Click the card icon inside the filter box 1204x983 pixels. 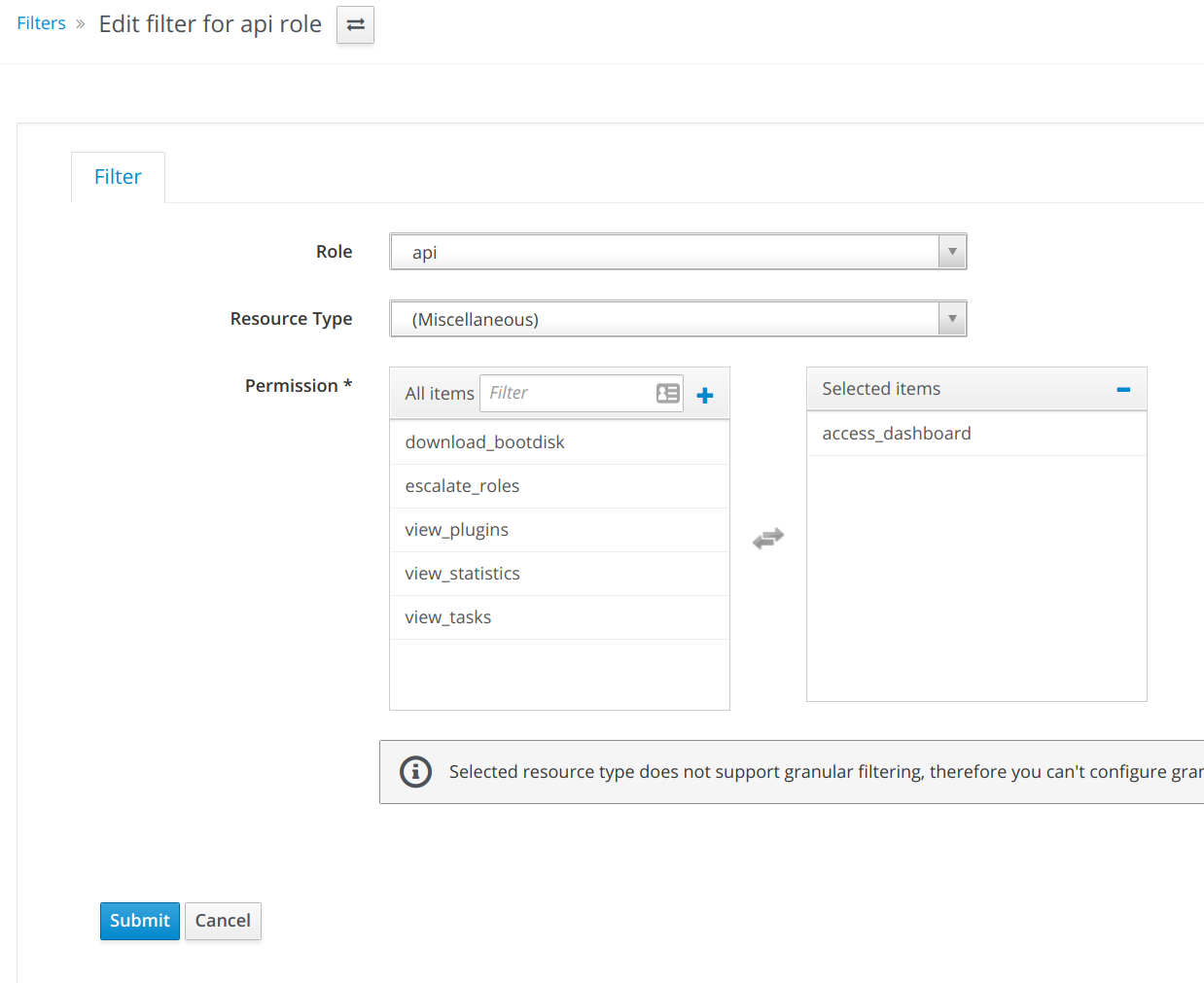[x=668, y=393]
